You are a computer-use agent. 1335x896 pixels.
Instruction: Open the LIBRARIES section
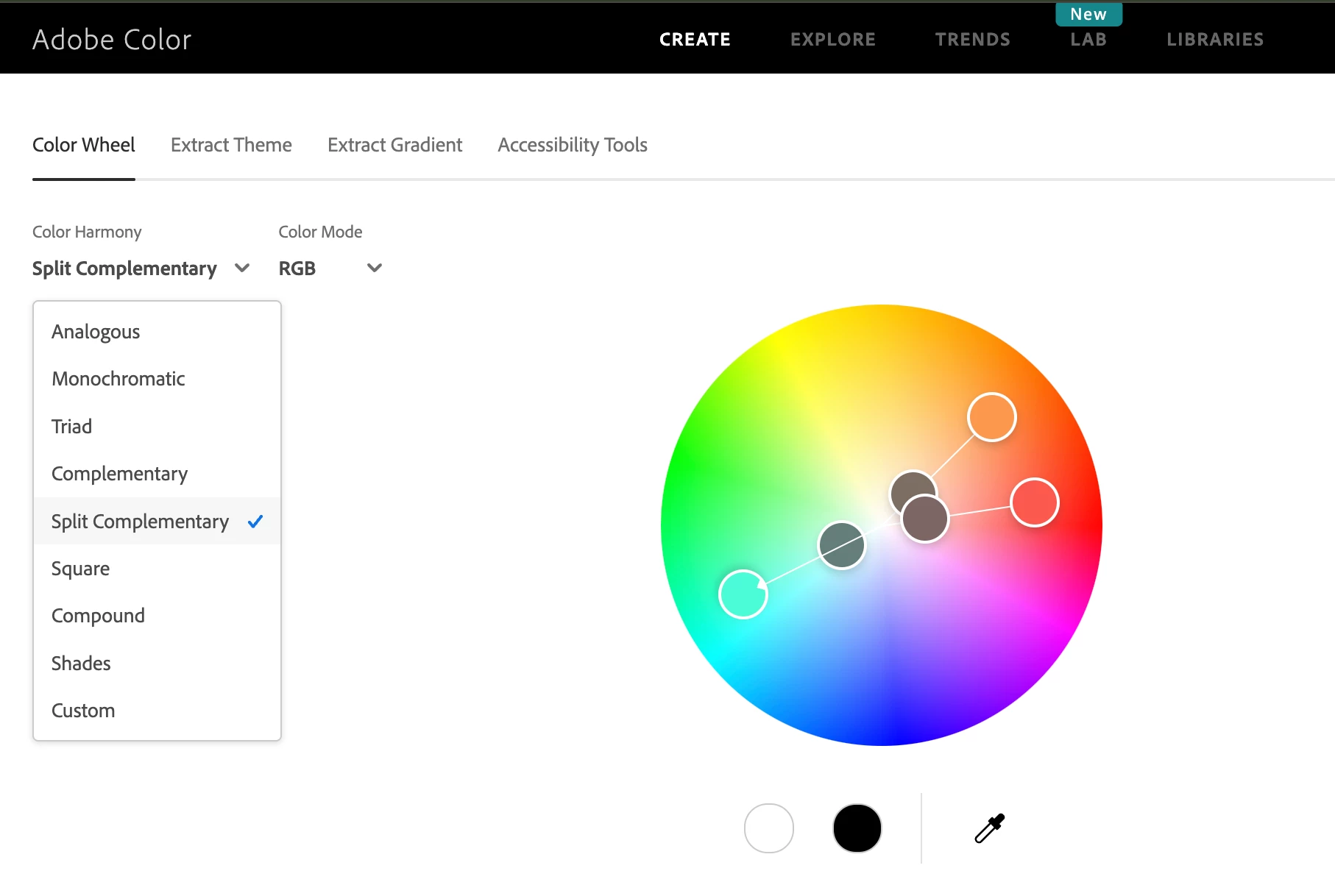1215,40
